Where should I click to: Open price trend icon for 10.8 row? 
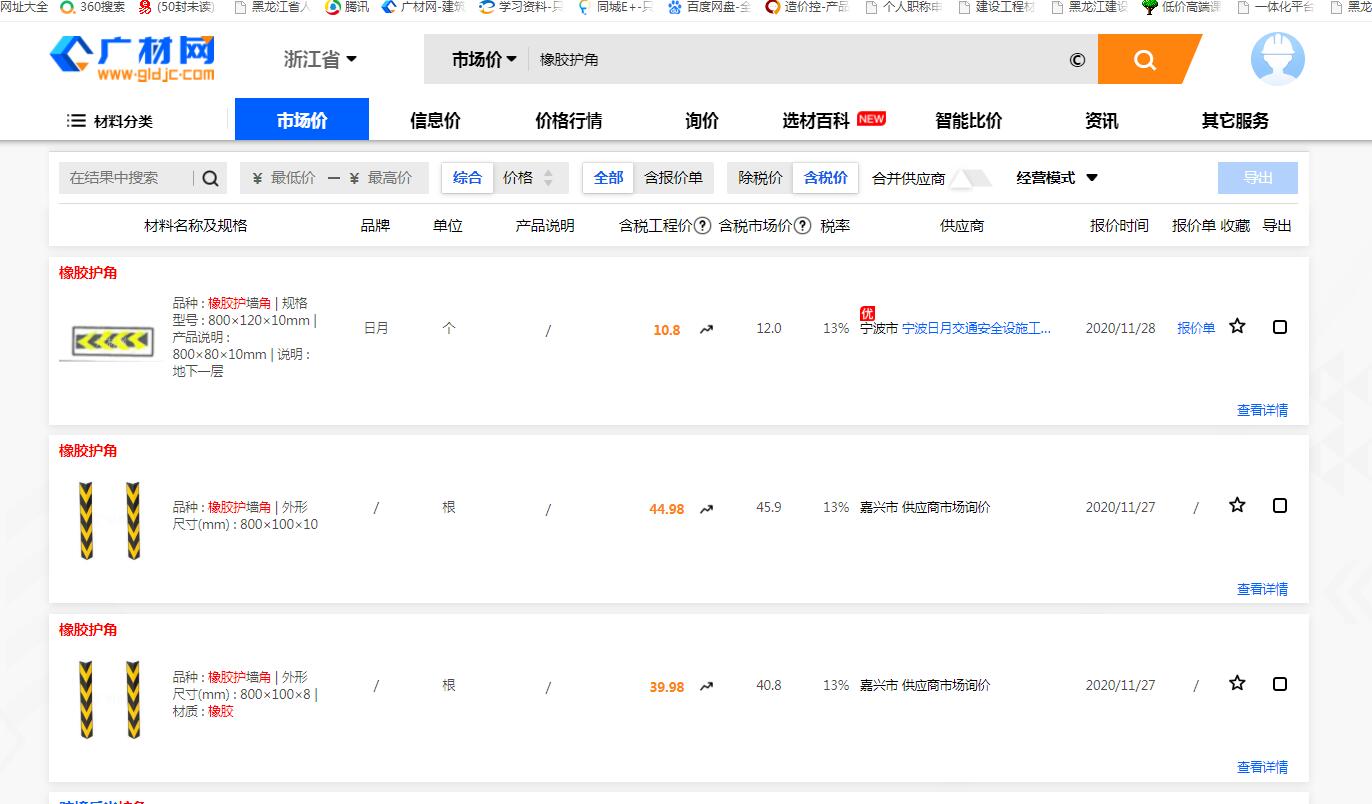706,329
